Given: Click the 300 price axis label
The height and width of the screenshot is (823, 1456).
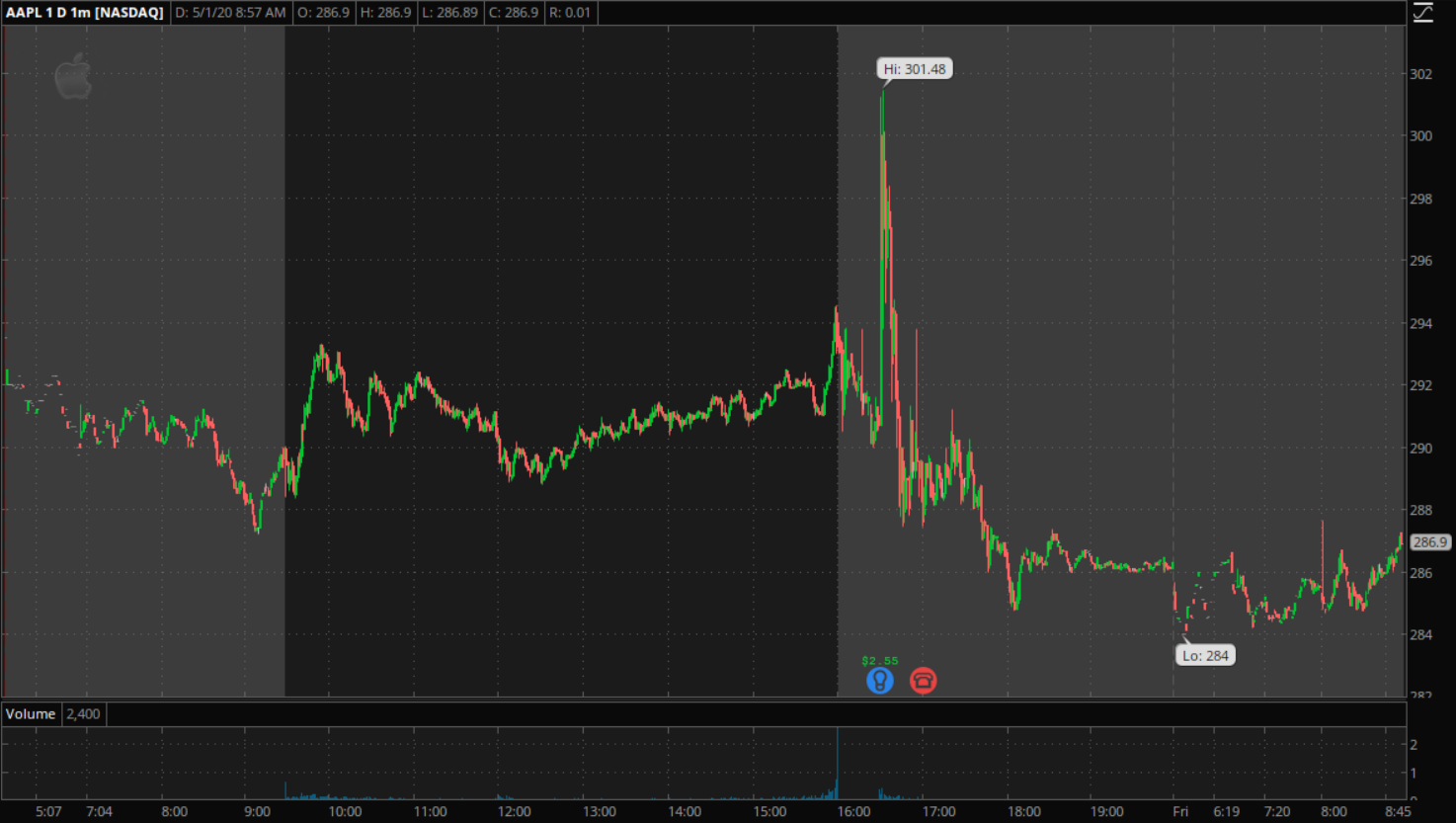Looking at the screenshot, I should coord(1420,136).
